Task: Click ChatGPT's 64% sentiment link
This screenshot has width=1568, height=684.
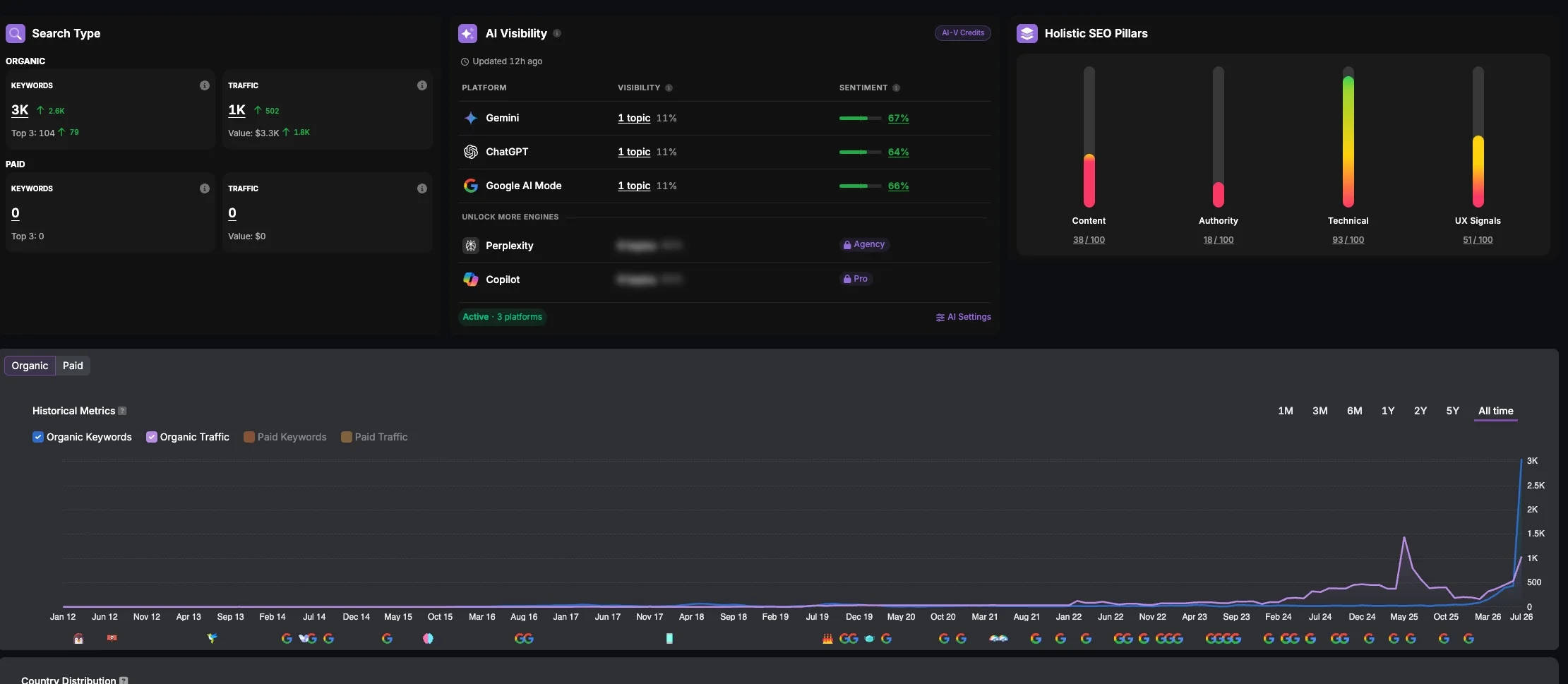Action: click(899, 152)
